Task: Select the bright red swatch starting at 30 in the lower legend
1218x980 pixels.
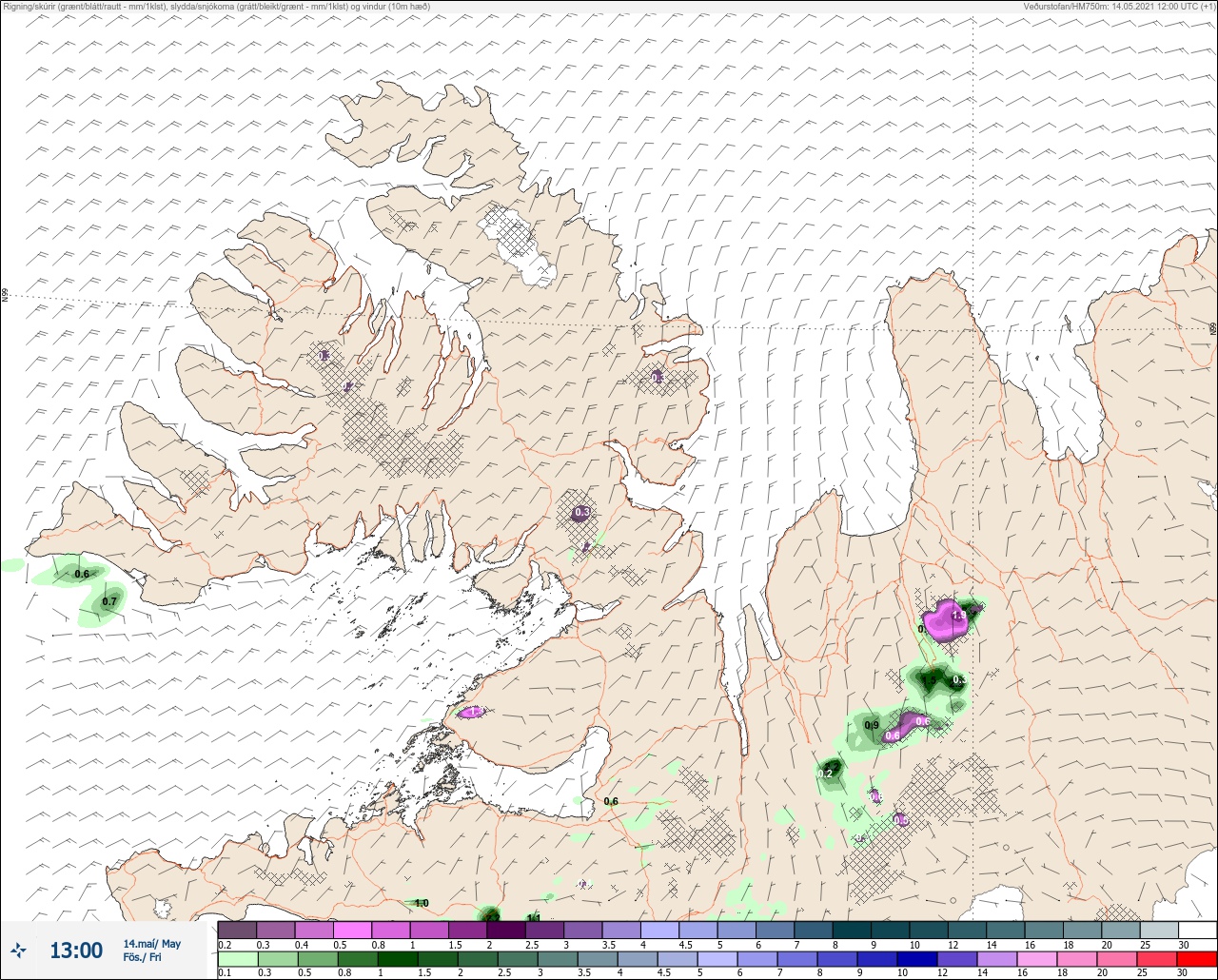Action: coord(1197,959)
